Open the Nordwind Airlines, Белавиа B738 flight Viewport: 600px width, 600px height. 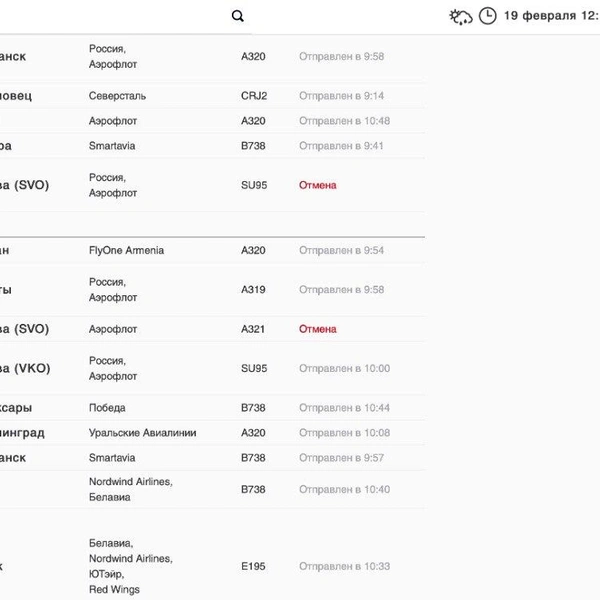(130, 490)
